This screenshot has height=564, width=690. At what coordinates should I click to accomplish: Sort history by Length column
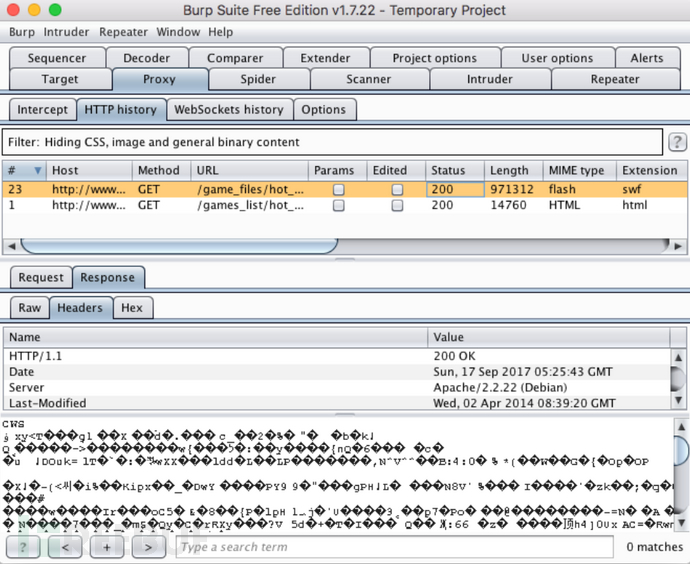point(514,170)
